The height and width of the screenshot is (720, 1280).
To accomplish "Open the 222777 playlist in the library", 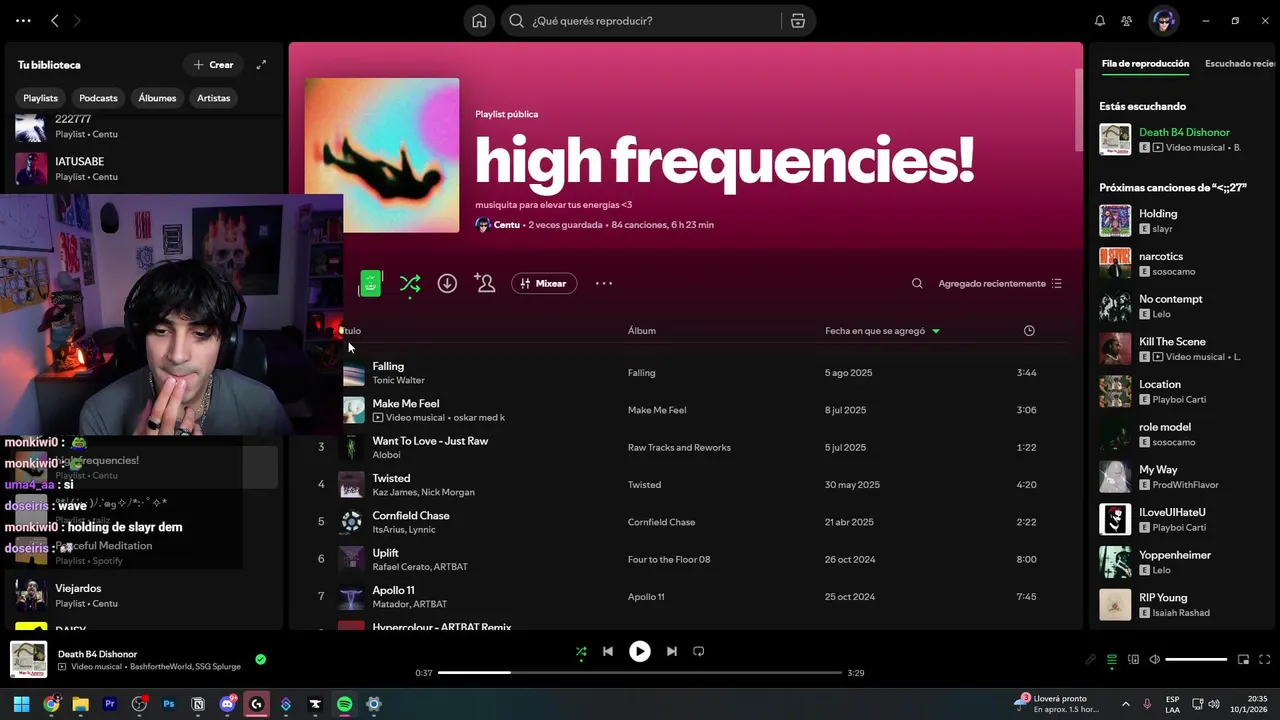I will tap(144, 127).
